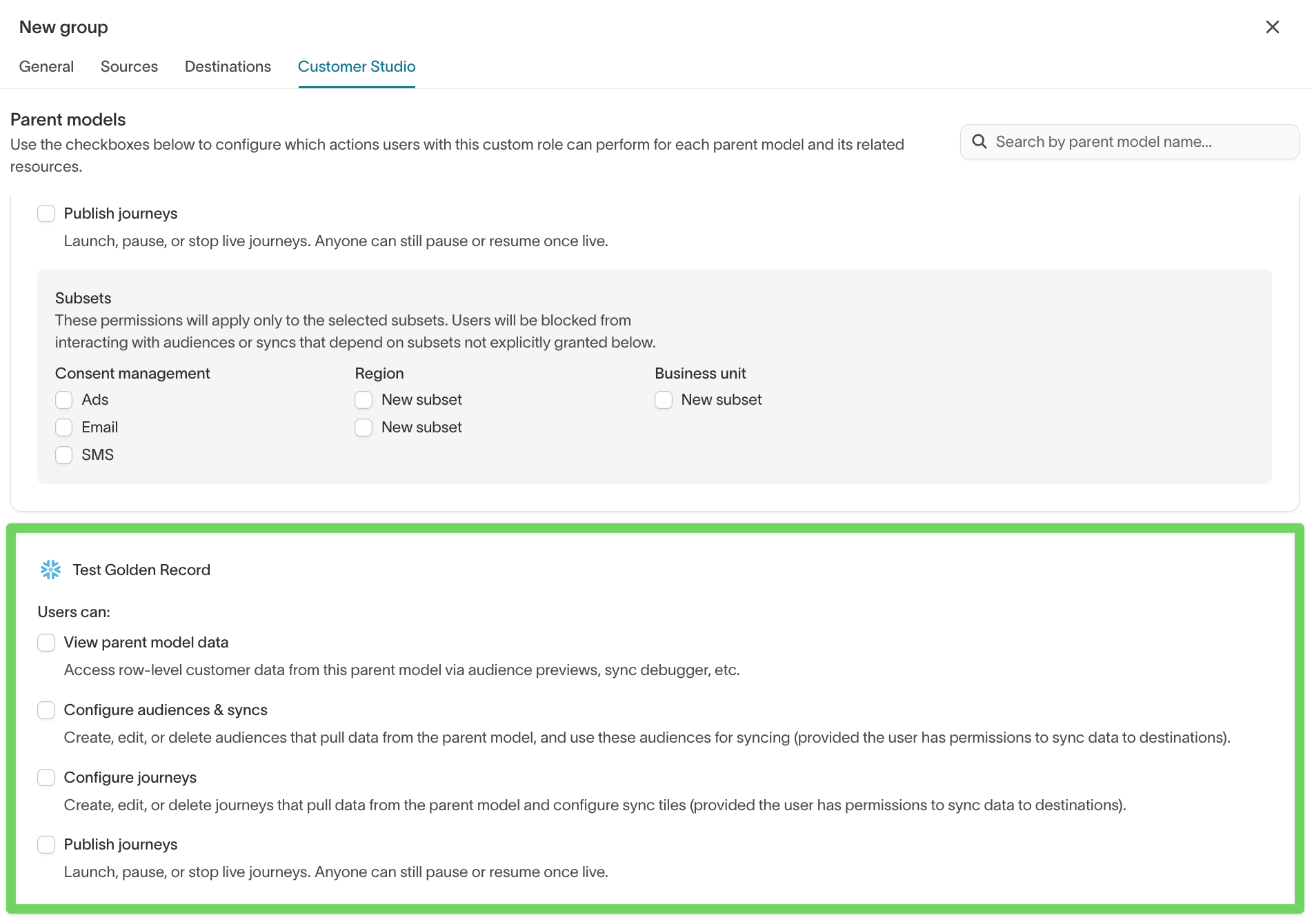Click the magnifying glass search icon
This screenshot has height=924, width=1312.
click(980, 141)
